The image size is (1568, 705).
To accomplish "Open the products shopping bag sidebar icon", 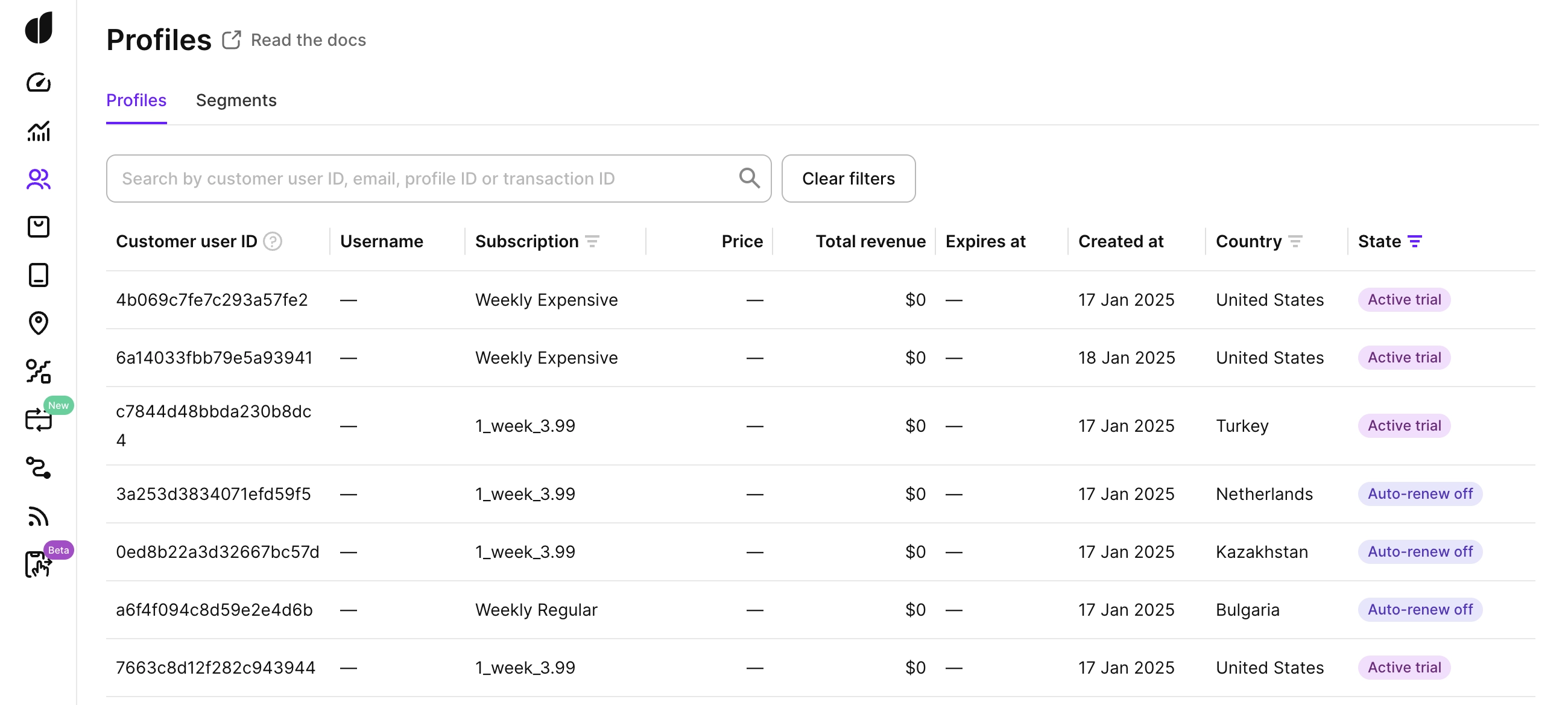I will click(x=39, y=227).
